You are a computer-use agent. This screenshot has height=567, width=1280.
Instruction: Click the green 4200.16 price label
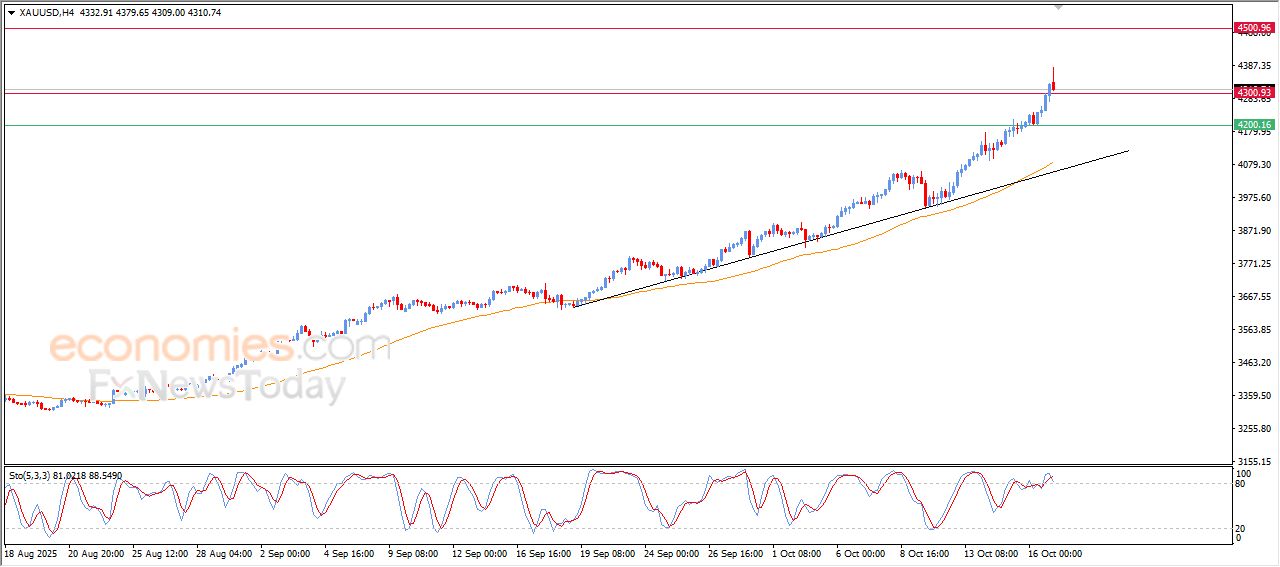pos(1254,125)
